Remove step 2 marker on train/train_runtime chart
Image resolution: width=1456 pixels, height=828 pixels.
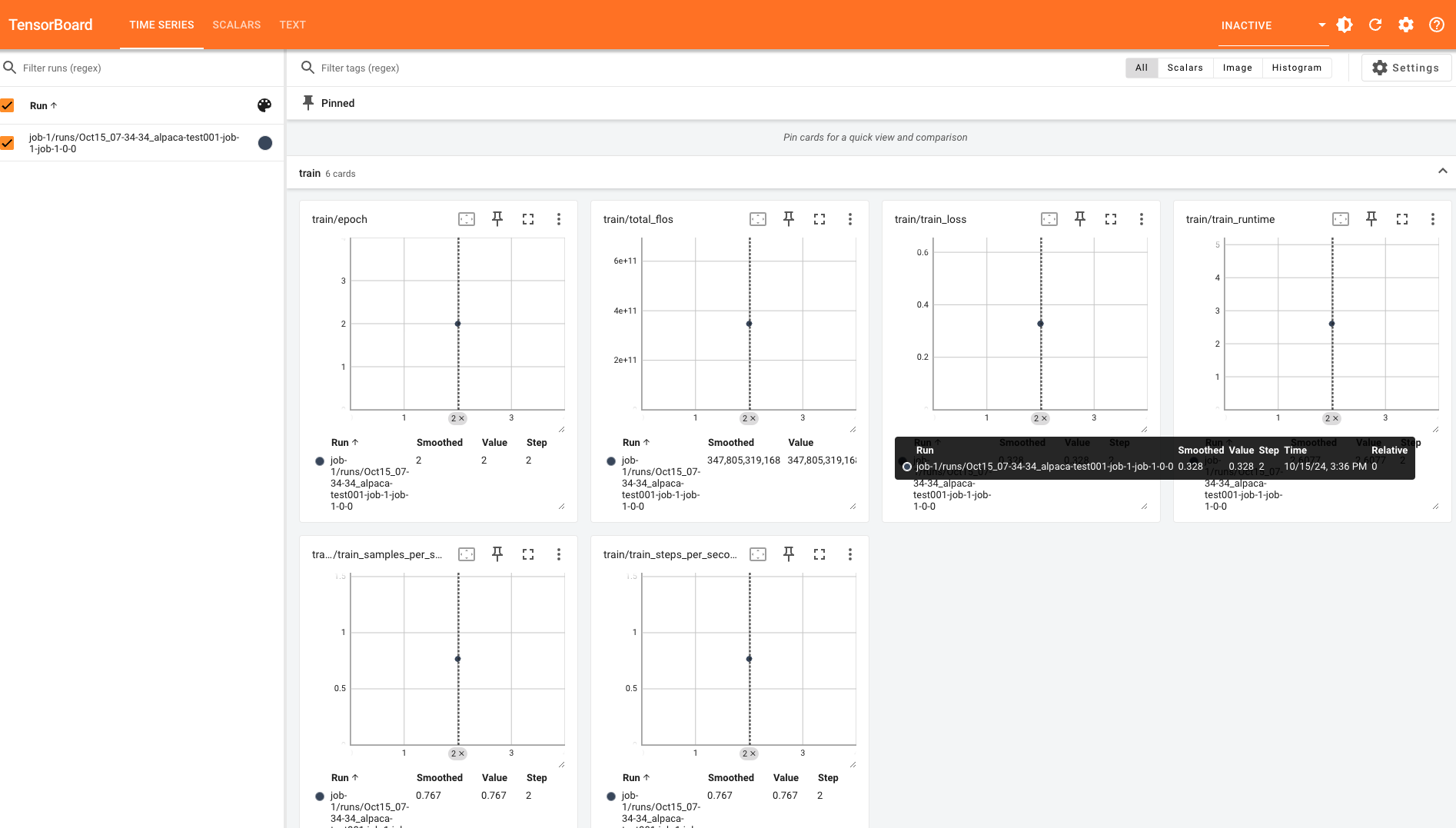point(1336,419)
